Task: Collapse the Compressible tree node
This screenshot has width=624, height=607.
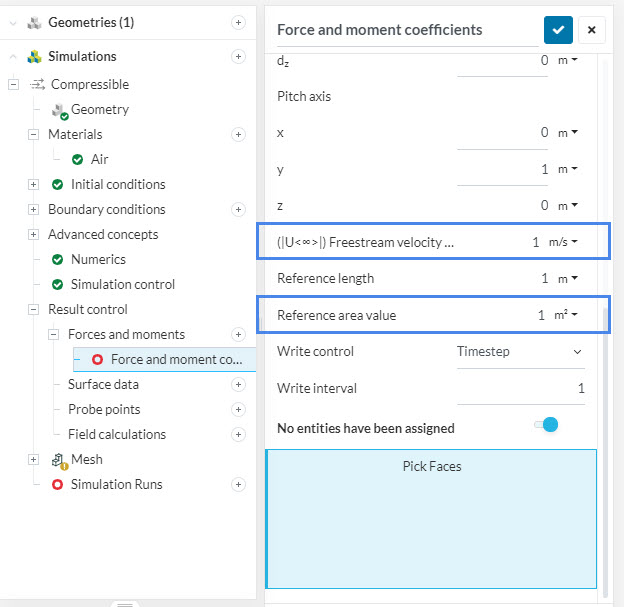Action: [x=14, y=85]
